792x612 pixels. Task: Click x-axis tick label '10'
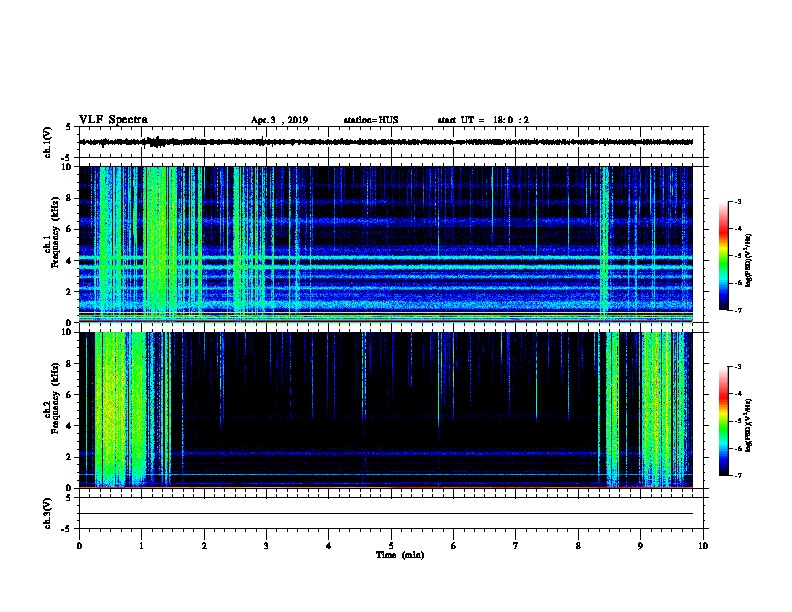(x=703, y=546)
